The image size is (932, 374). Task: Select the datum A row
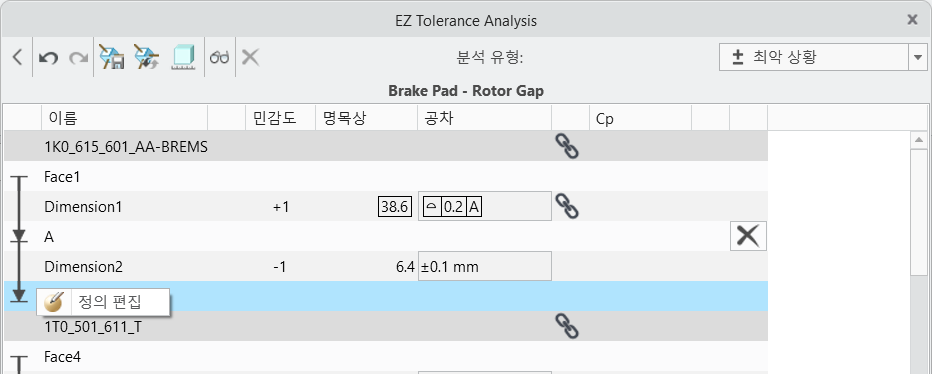pyautogui.click(x=386, y=236)
